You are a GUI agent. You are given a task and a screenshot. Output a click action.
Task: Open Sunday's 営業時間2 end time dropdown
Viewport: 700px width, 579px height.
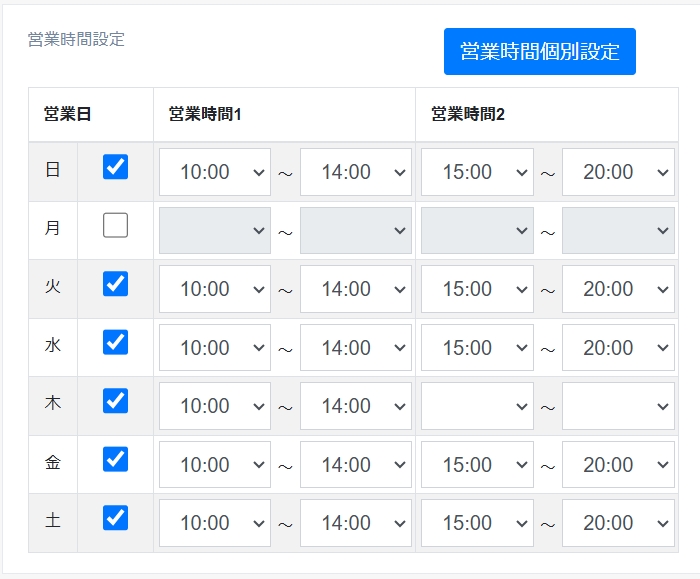[x=618, y=172]
